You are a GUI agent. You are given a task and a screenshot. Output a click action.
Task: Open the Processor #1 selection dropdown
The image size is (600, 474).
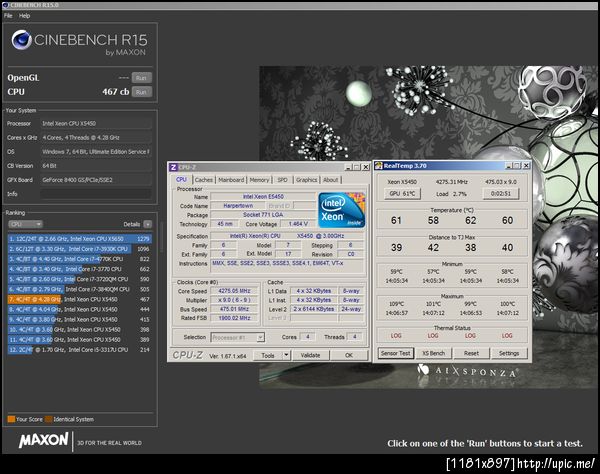click(x=237, y=337)
